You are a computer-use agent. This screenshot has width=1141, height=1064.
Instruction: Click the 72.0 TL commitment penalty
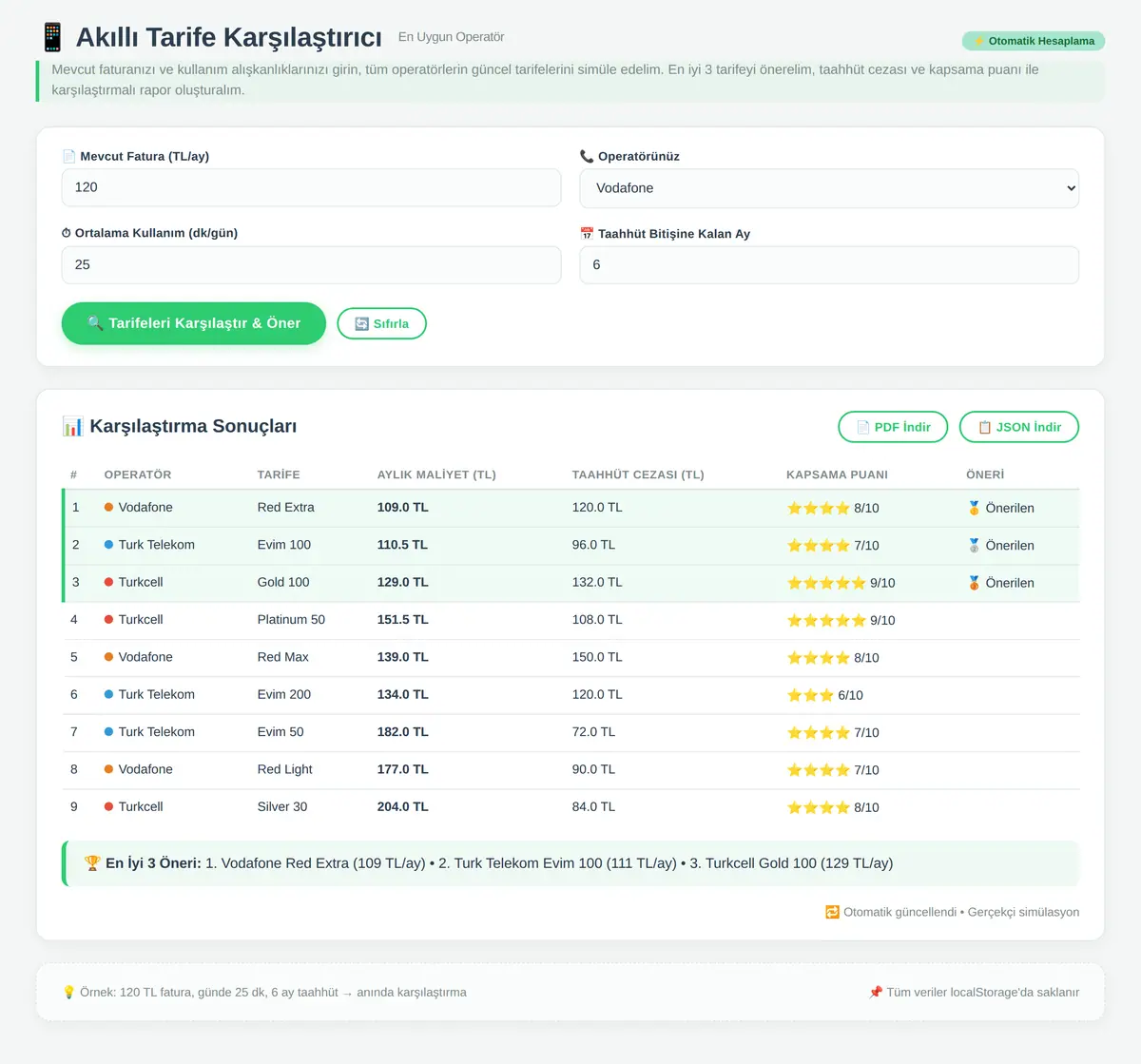coord(593,731)
